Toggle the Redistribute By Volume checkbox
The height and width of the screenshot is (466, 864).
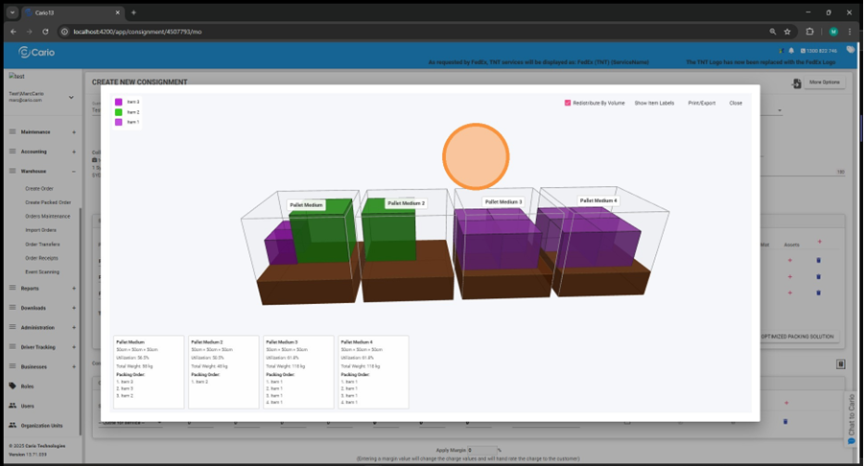pyautogui.click(x=567, y=103)
